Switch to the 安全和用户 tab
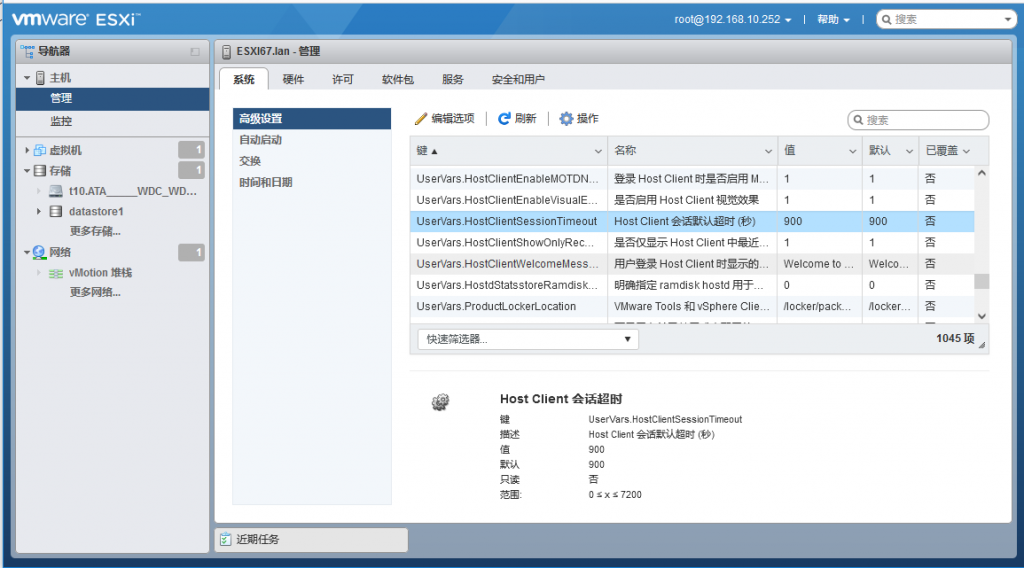Image resolution: width=1024 pixels, height=568 pixels. [x=518, y=79]
